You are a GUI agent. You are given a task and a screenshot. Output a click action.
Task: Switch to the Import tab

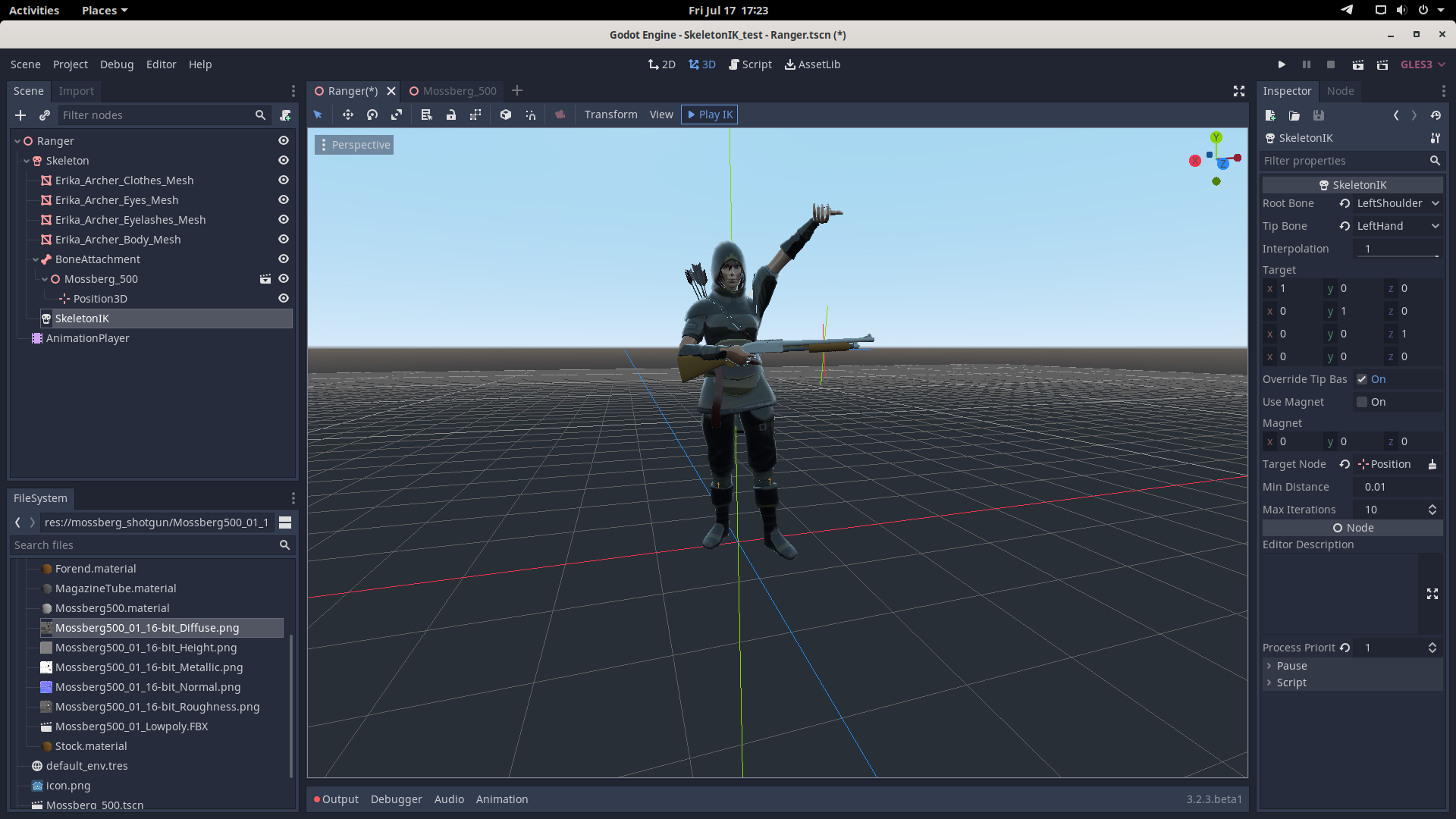(76, 91)
